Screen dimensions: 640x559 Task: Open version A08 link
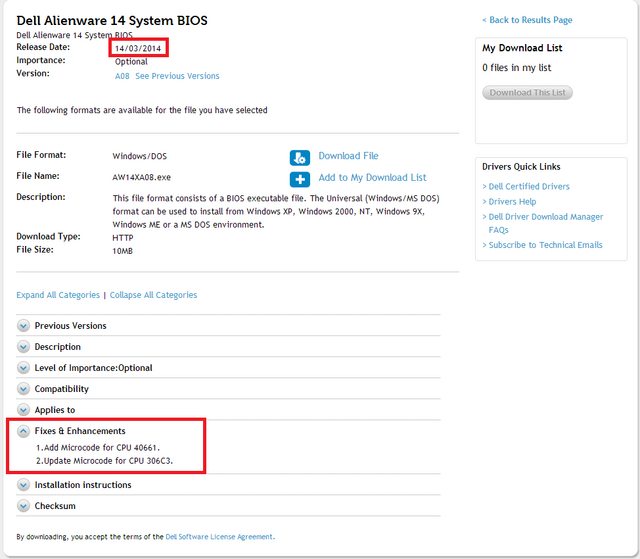tap(122, 76)
